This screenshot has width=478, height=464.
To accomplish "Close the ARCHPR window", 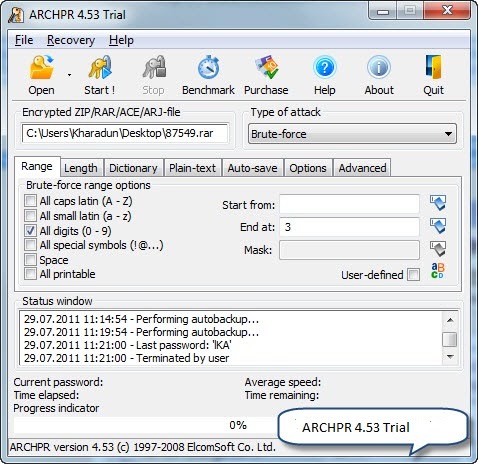I will pyautogui.click(x=447, y=11).
